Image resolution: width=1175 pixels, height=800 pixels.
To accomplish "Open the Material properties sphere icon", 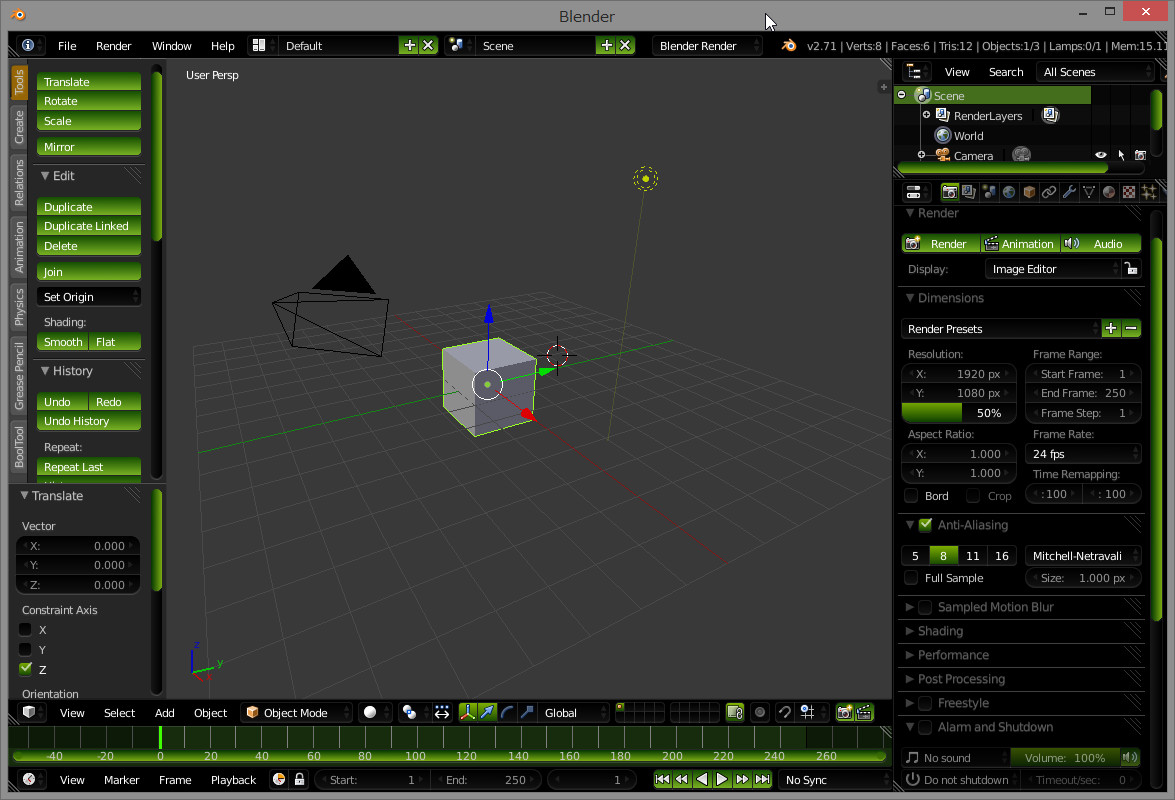I will [1109, 192].
